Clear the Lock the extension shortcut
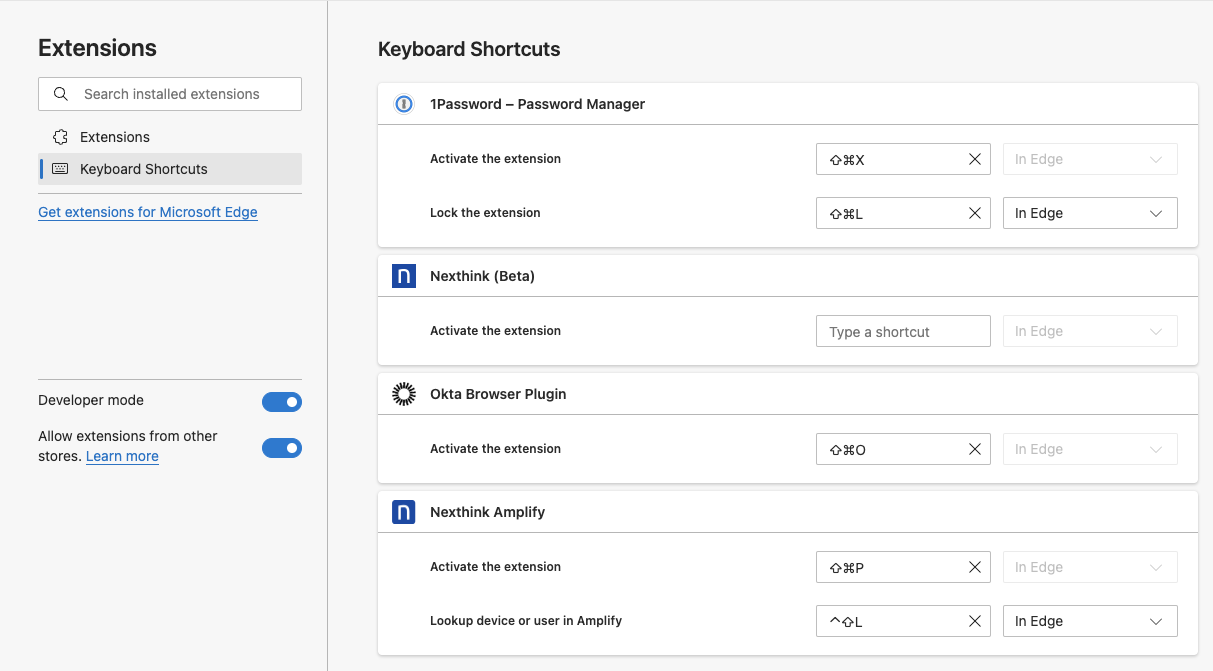The width and height of the screenshot is (1213, 671). (975, 213)
